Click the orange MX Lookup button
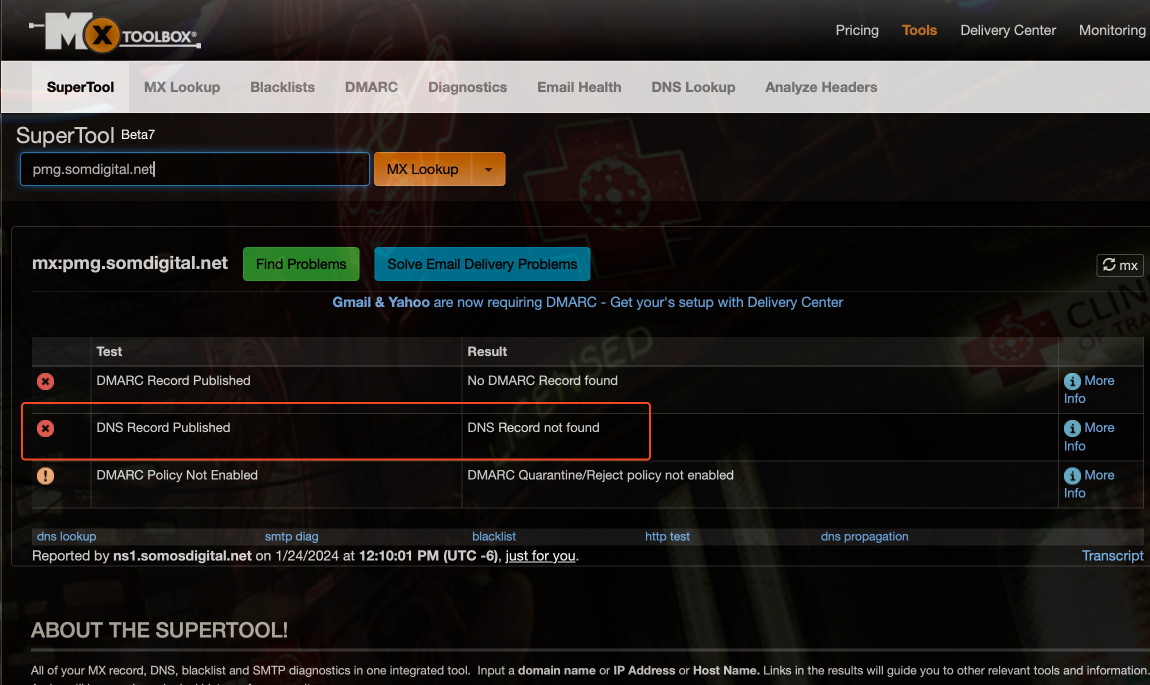 point(422,169)
